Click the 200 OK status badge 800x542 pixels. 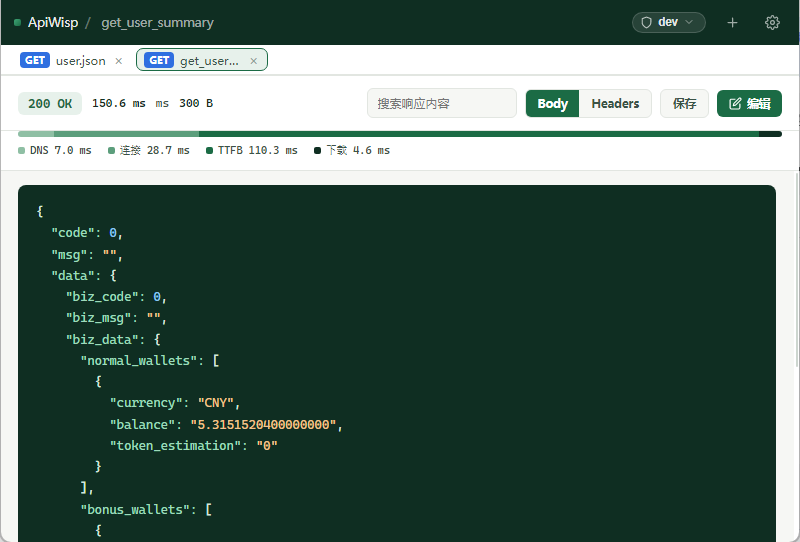click(x=50, y=104)
